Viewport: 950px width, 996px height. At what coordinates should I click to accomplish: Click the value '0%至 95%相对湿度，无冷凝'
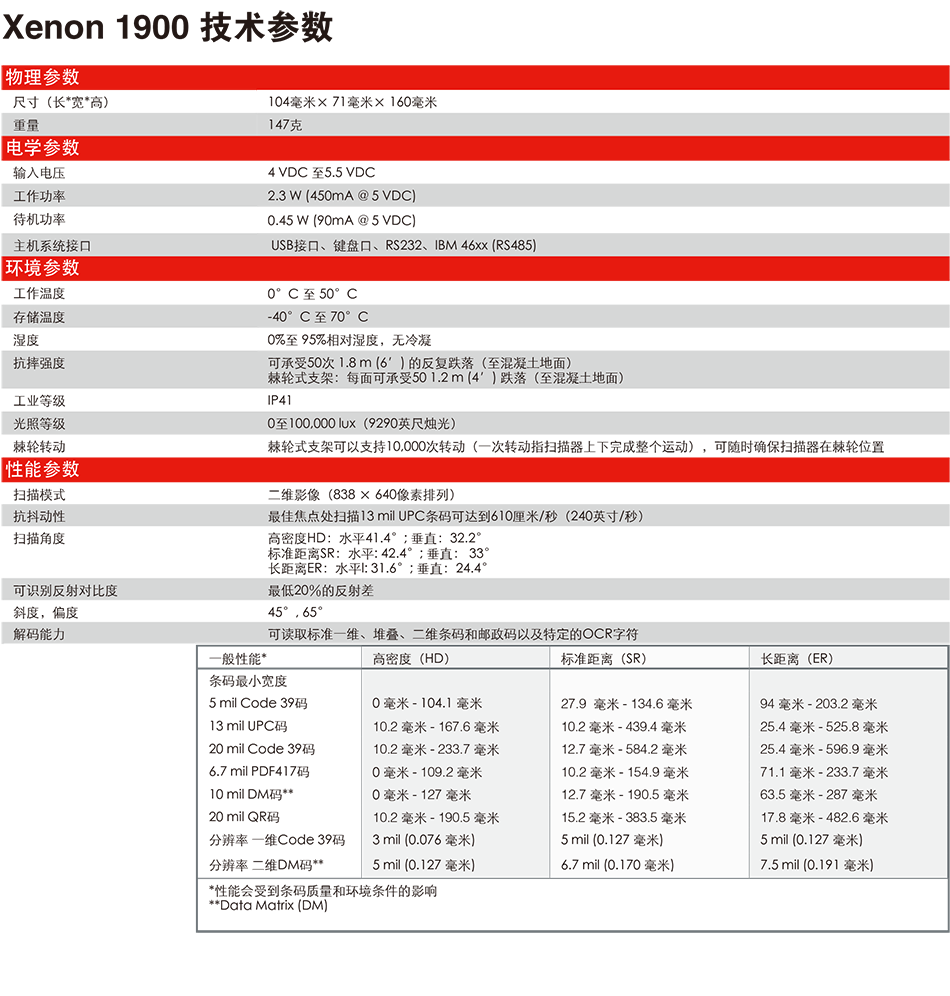point(349,340)
